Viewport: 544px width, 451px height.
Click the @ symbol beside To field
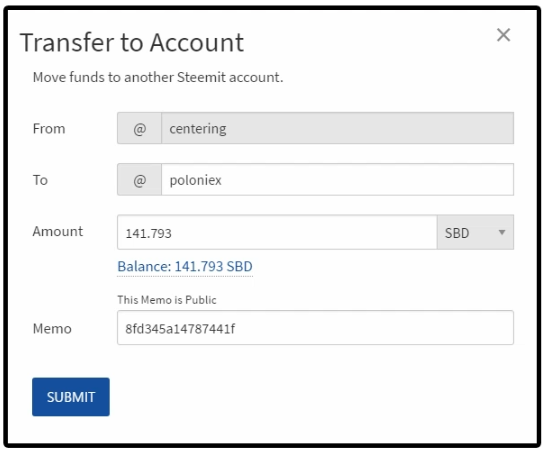(139, 180)
